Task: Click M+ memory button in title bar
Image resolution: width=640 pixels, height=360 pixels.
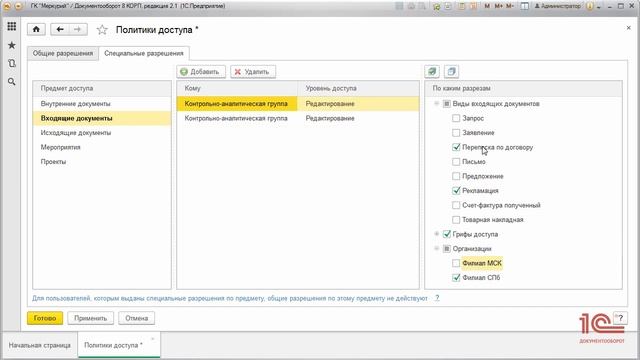Action: (x=498, y=6)
